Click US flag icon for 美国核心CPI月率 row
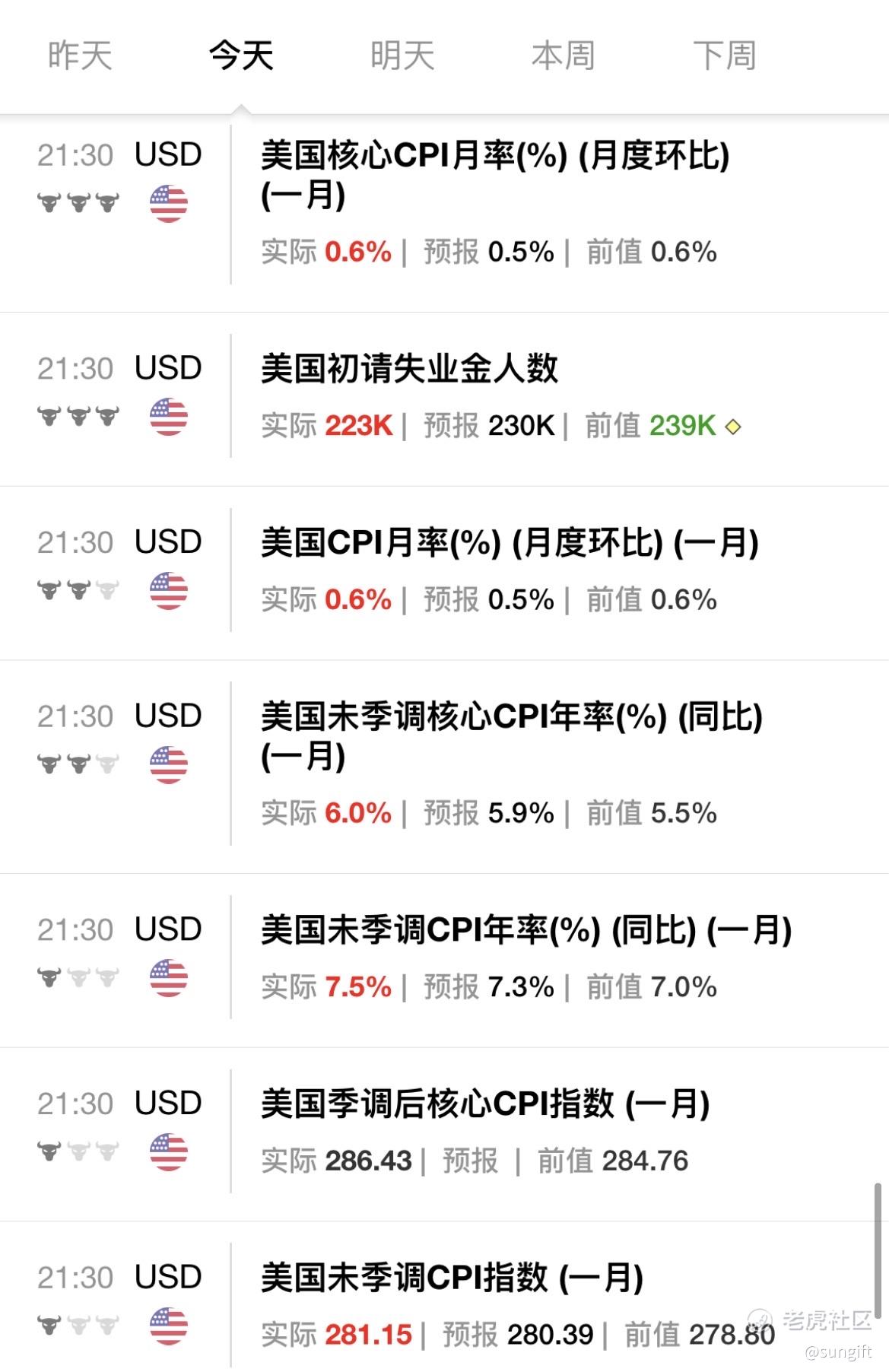This screenshot has height=1372, width=889. click(x=169, y=204)
